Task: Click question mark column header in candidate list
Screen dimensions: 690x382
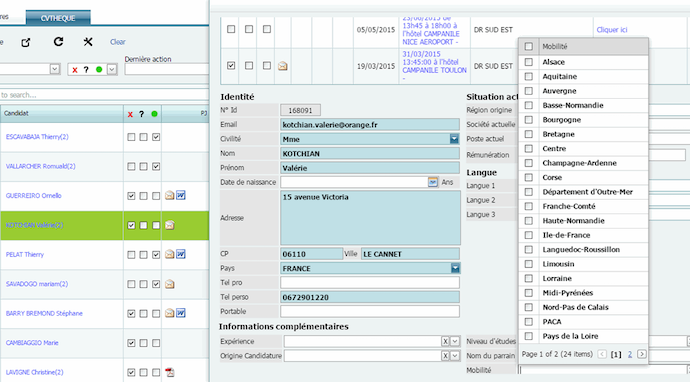Action: 142,114
